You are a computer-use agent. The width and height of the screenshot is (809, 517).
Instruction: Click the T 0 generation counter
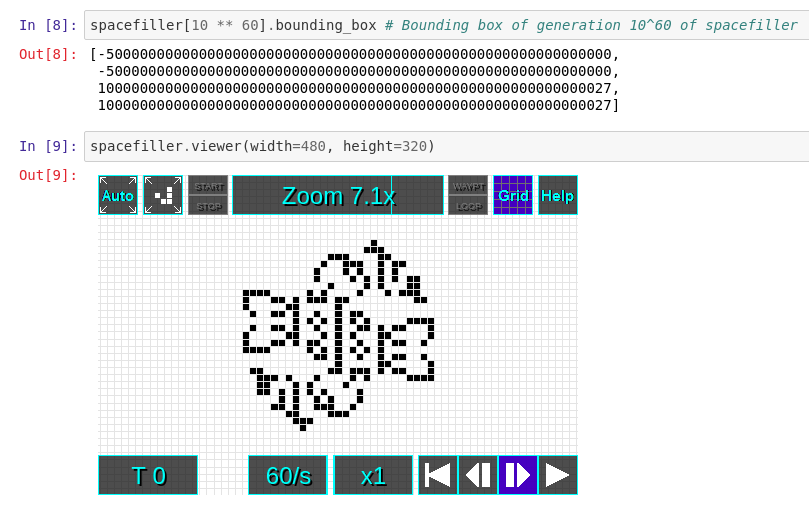[x=148, y=475]
